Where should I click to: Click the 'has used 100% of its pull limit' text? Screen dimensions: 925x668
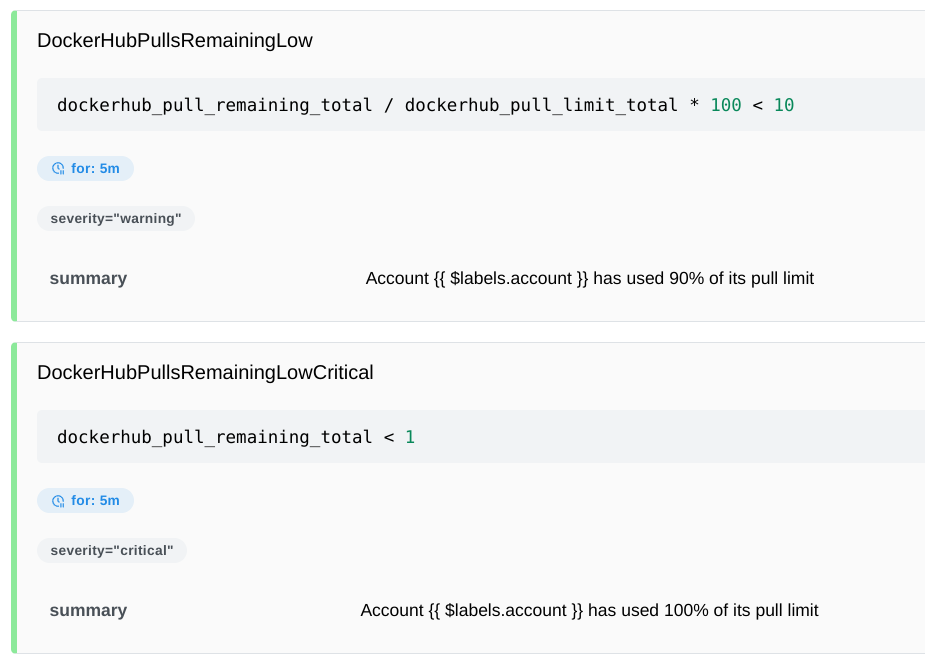point(703,611)
